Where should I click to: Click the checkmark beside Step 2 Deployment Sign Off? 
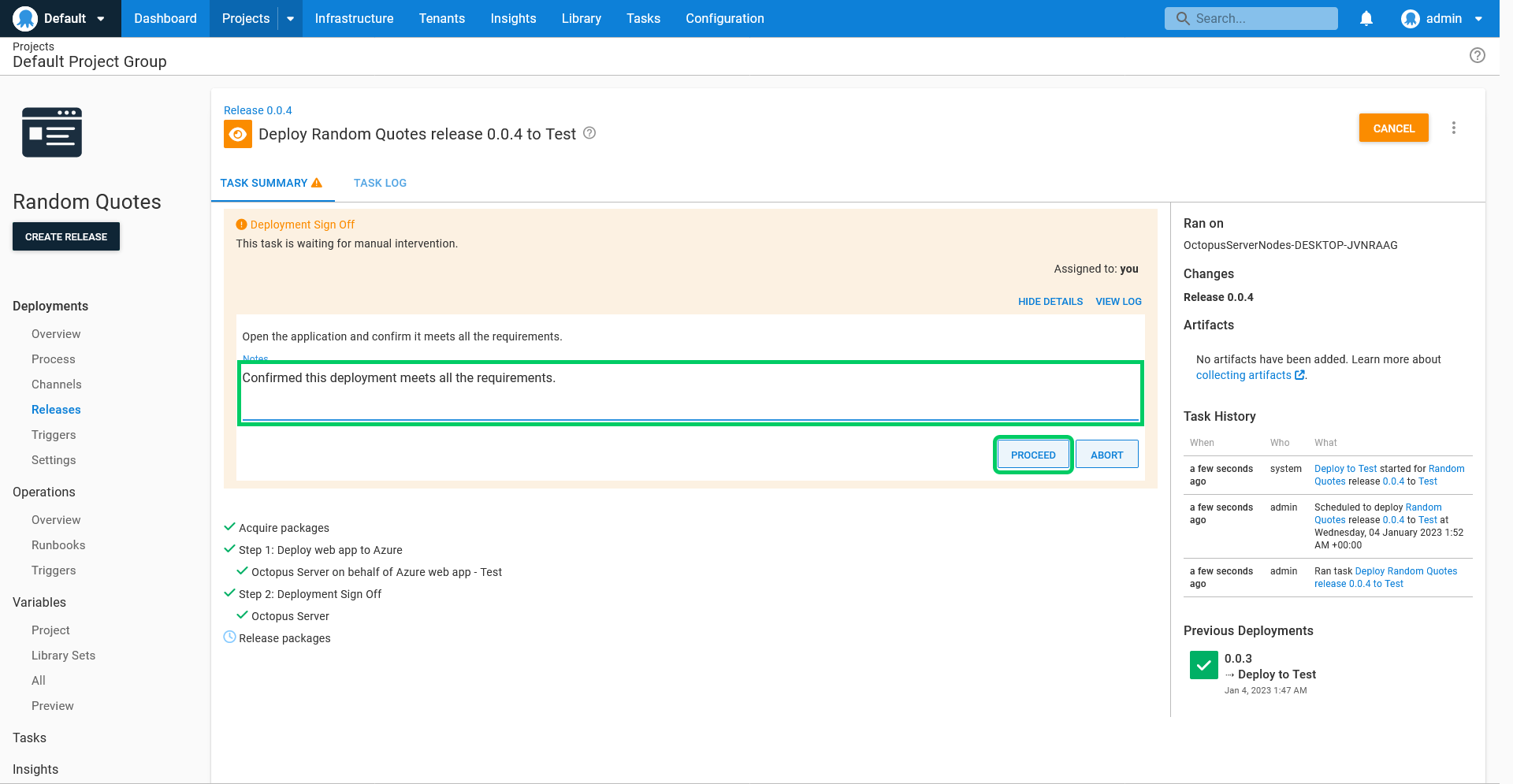click(230, 593)
